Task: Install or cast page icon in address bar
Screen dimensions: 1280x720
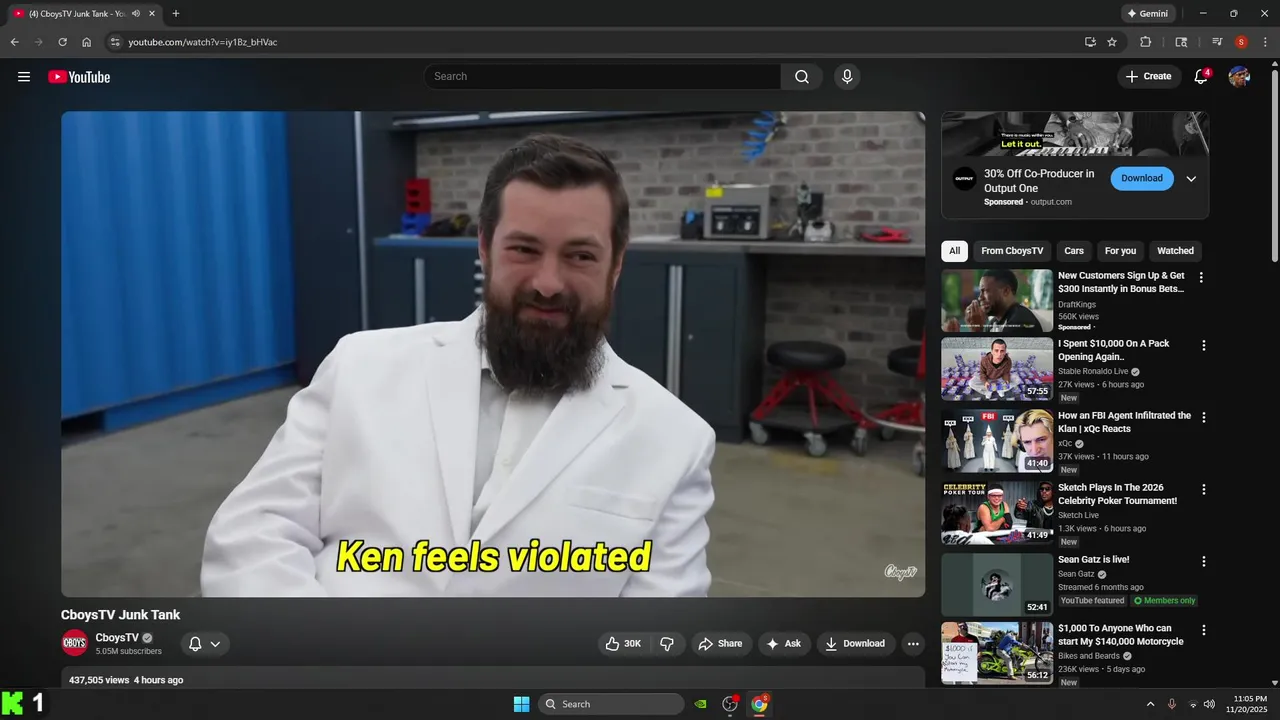Action: (1090, 42)
